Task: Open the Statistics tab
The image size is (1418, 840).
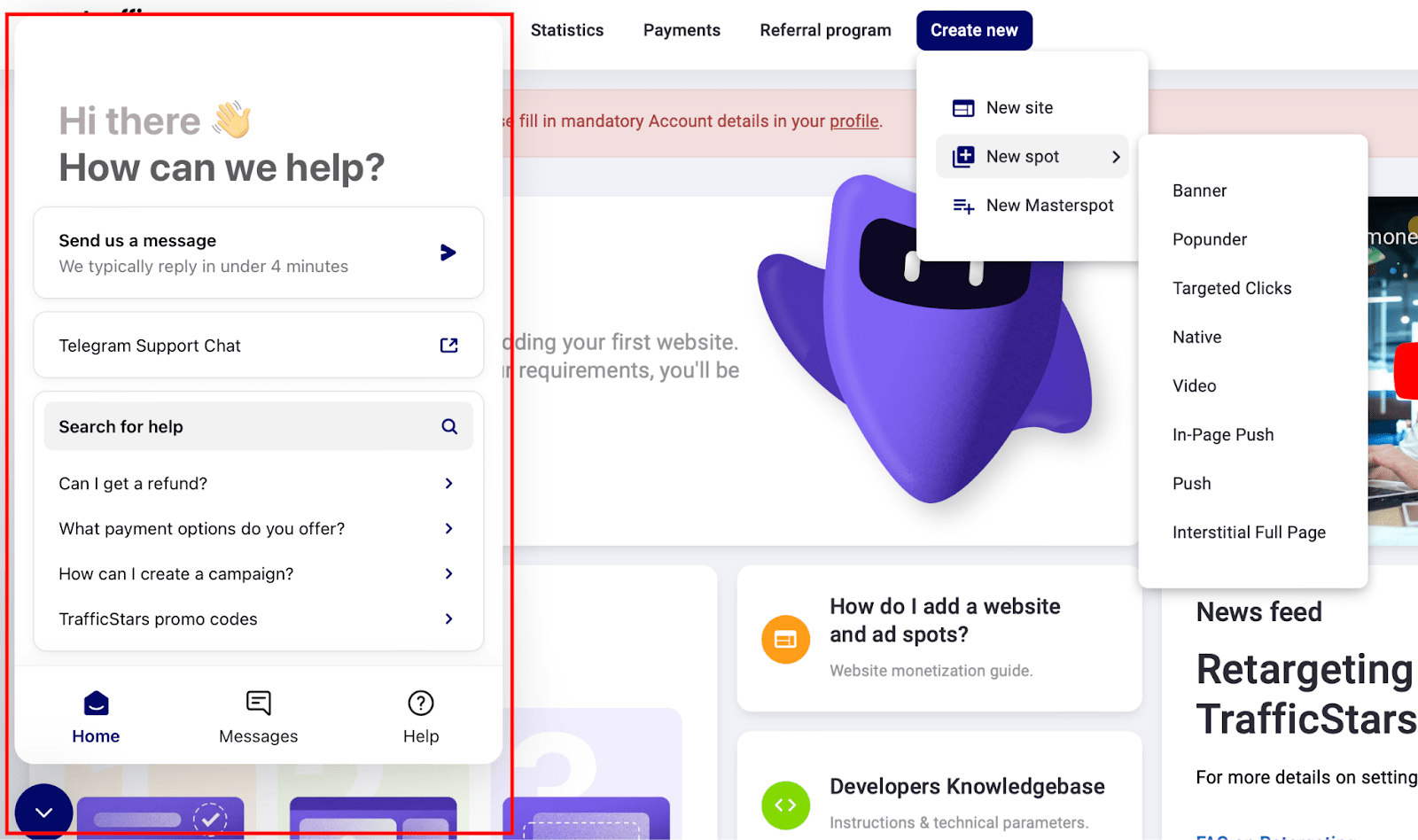Action: [566, 30]
